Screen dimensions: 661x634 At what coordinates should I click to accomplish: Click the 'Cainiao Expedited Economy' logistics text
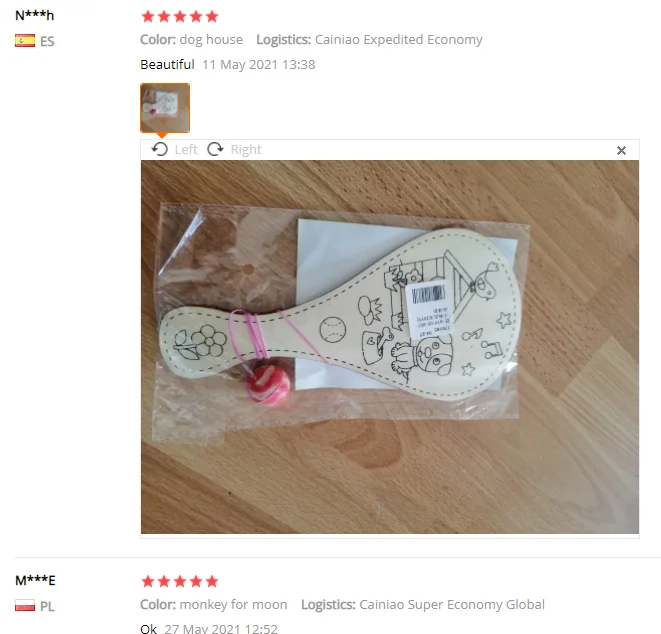(399, 40)
